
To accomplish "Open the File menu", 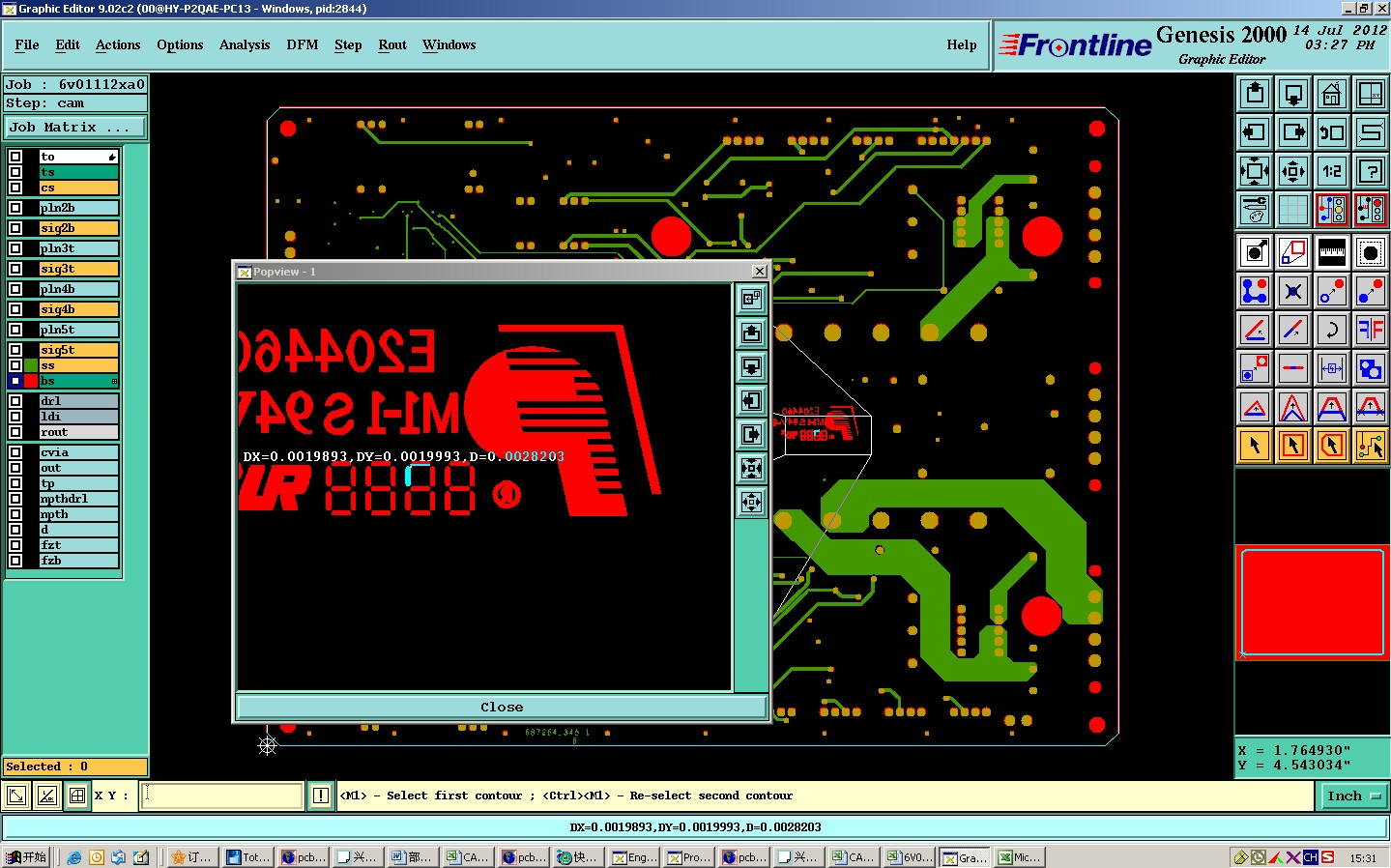I will coord(27,45).
